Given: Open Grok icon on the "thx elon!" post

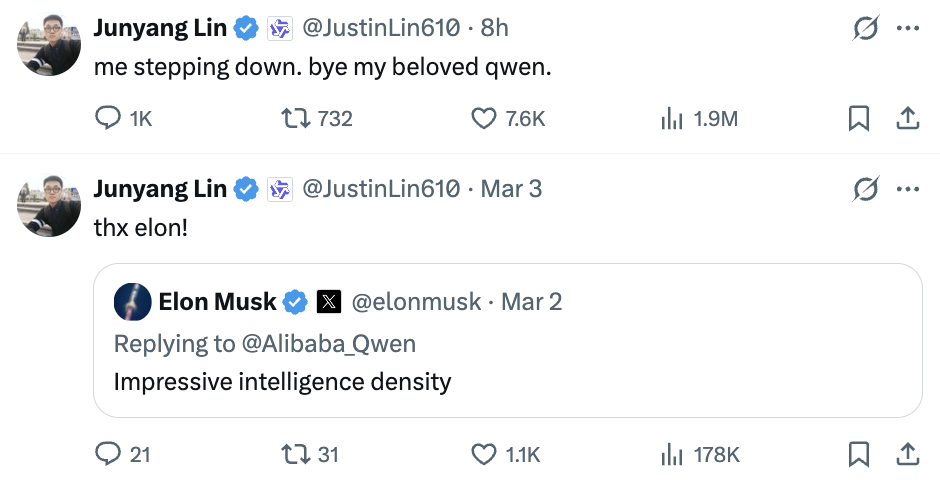Looking at the screenshot, I should (x=865, y=188).
